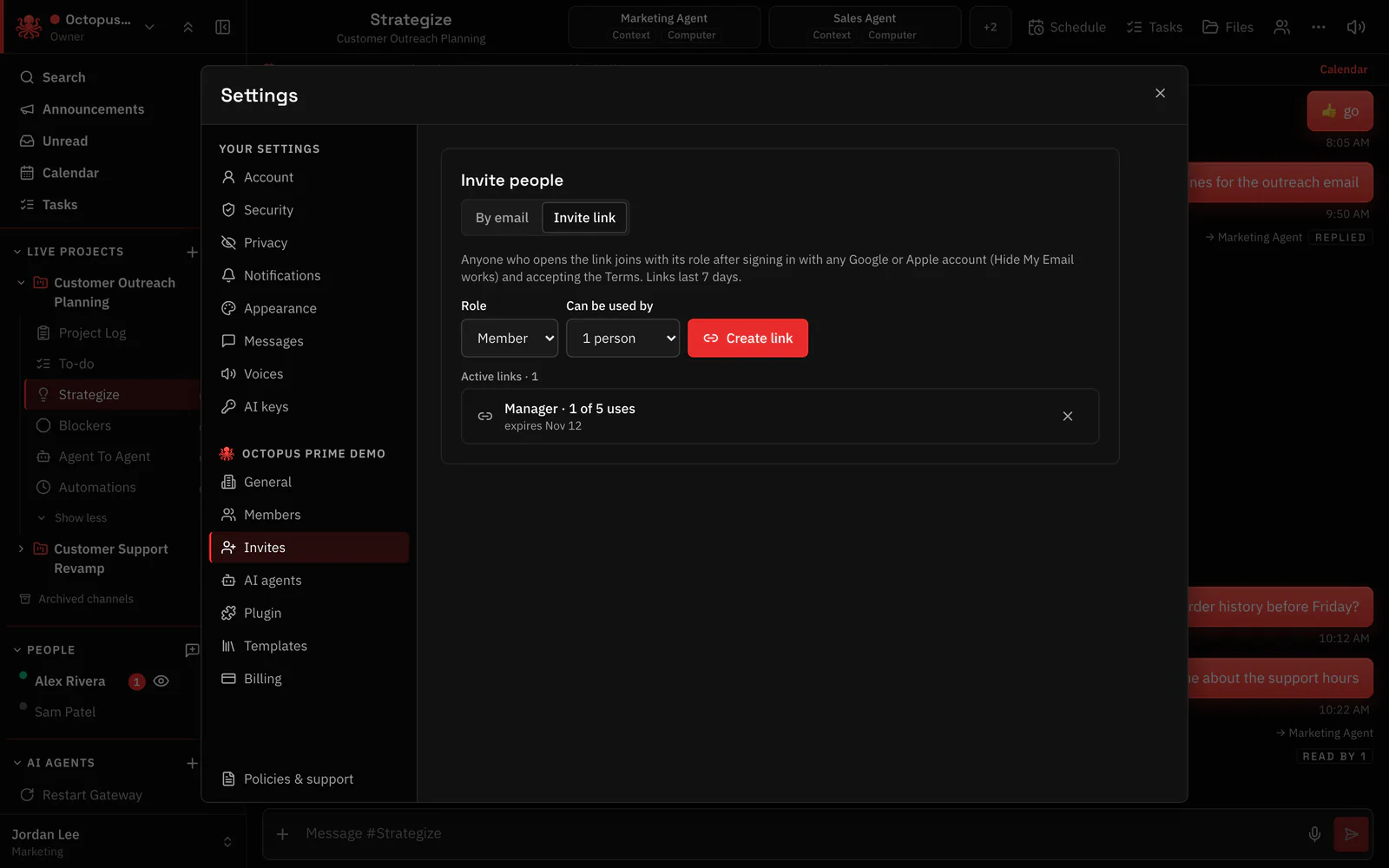Open Policies & support
Image resolution: width=1389 pixels, height=868 pixels.
tap(309, 779)
